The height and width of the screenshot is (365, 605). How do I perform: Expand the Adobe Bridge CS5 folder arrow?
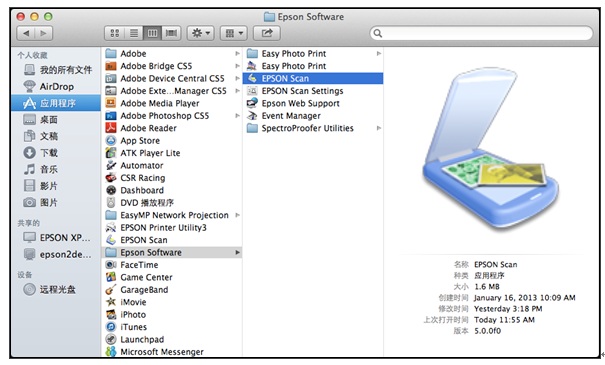coord(237,66)
